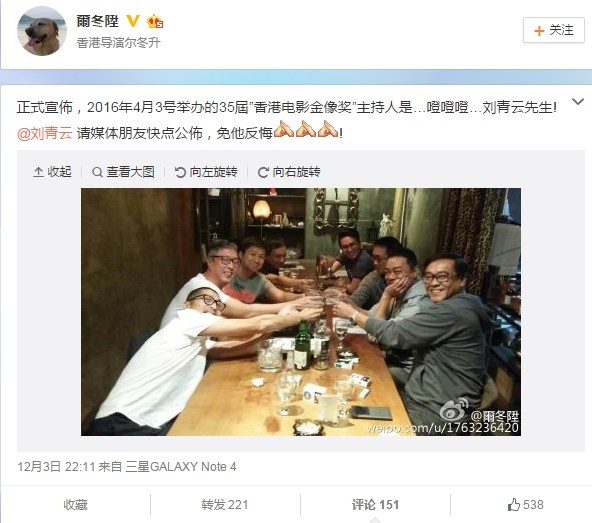The width and height of the screenshot is (592, 523).
Task: Open the 三星GALAXY Note 4 source link
Action: coord(181,467)
